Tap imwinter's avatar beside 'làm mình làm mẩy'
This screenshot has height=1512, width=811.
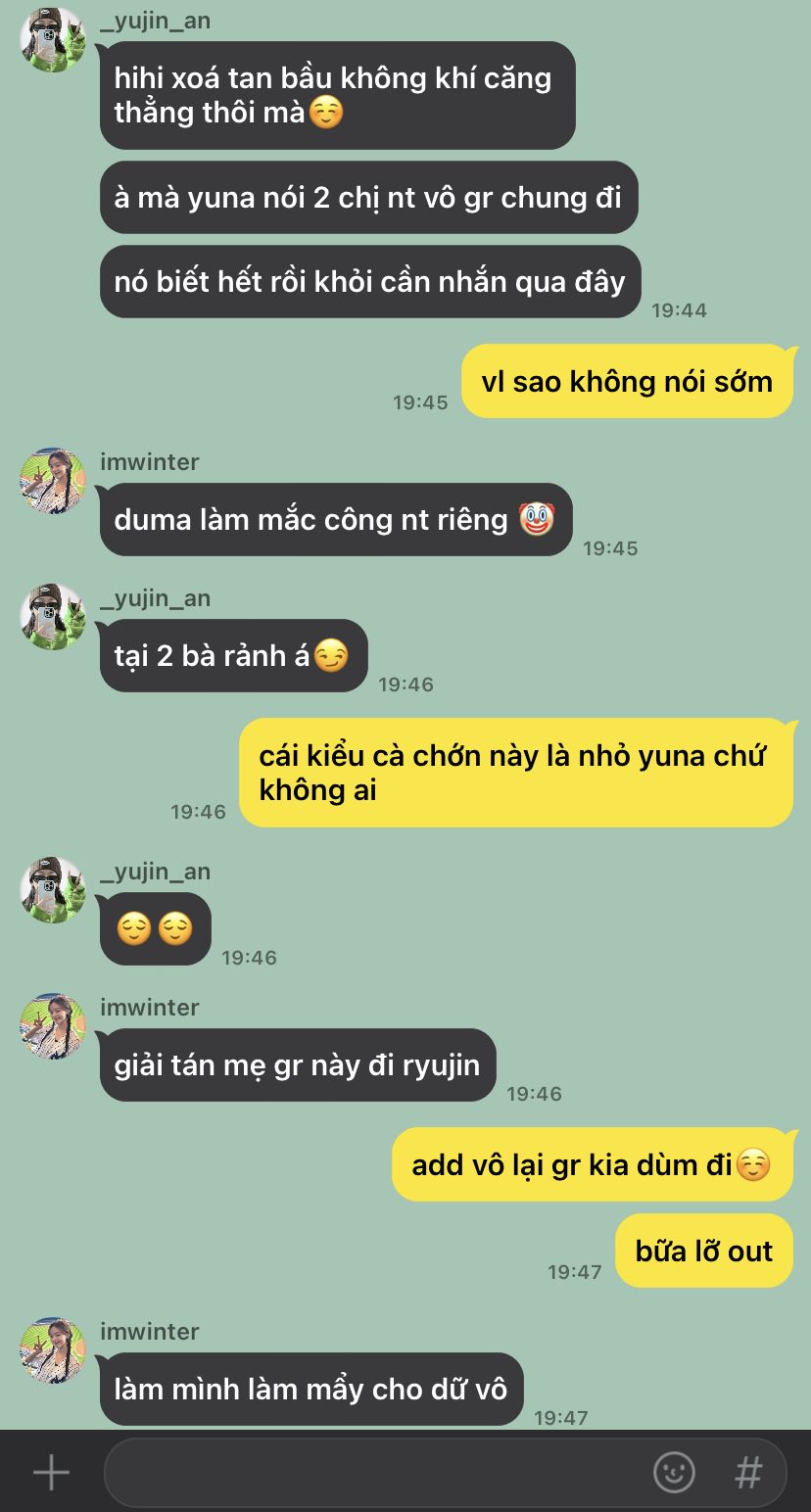click(x=53, y=1350)
